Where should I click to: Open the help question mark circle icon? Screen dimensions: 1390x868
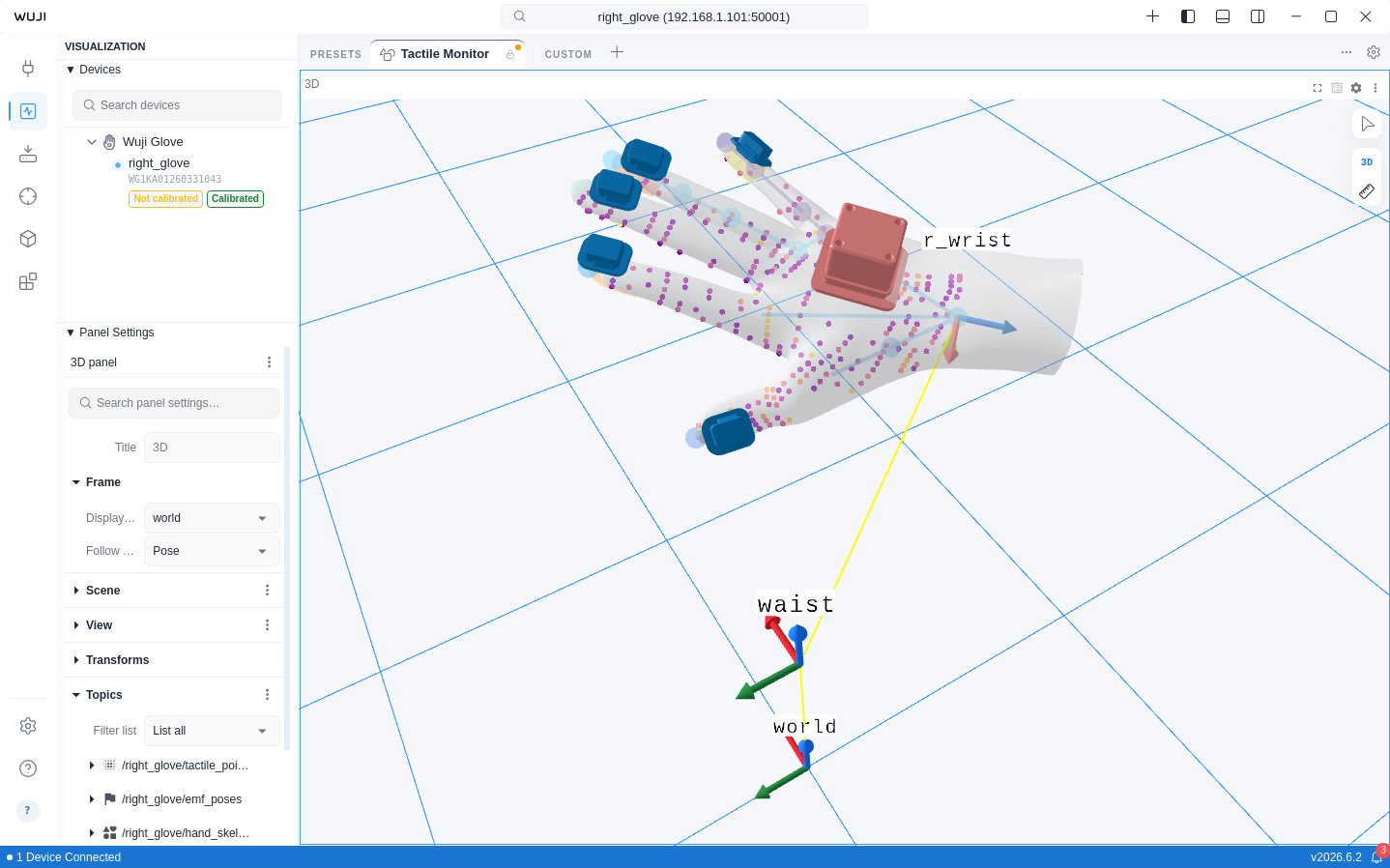point(28,768)
